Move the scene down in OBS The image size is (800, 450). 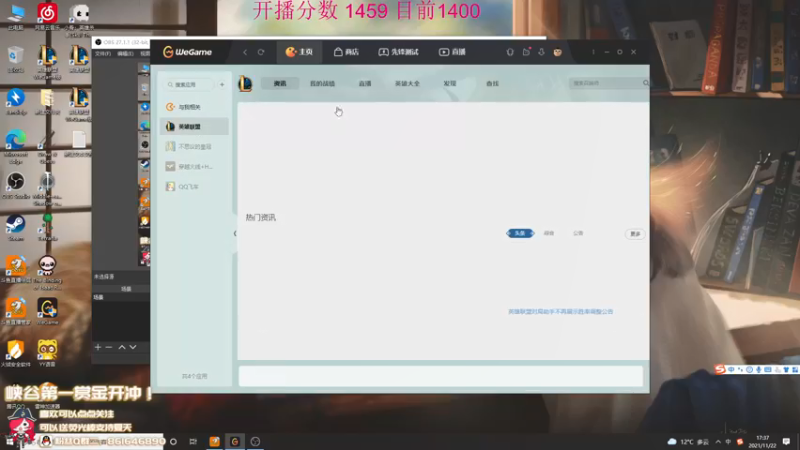(x=133, y=347)
